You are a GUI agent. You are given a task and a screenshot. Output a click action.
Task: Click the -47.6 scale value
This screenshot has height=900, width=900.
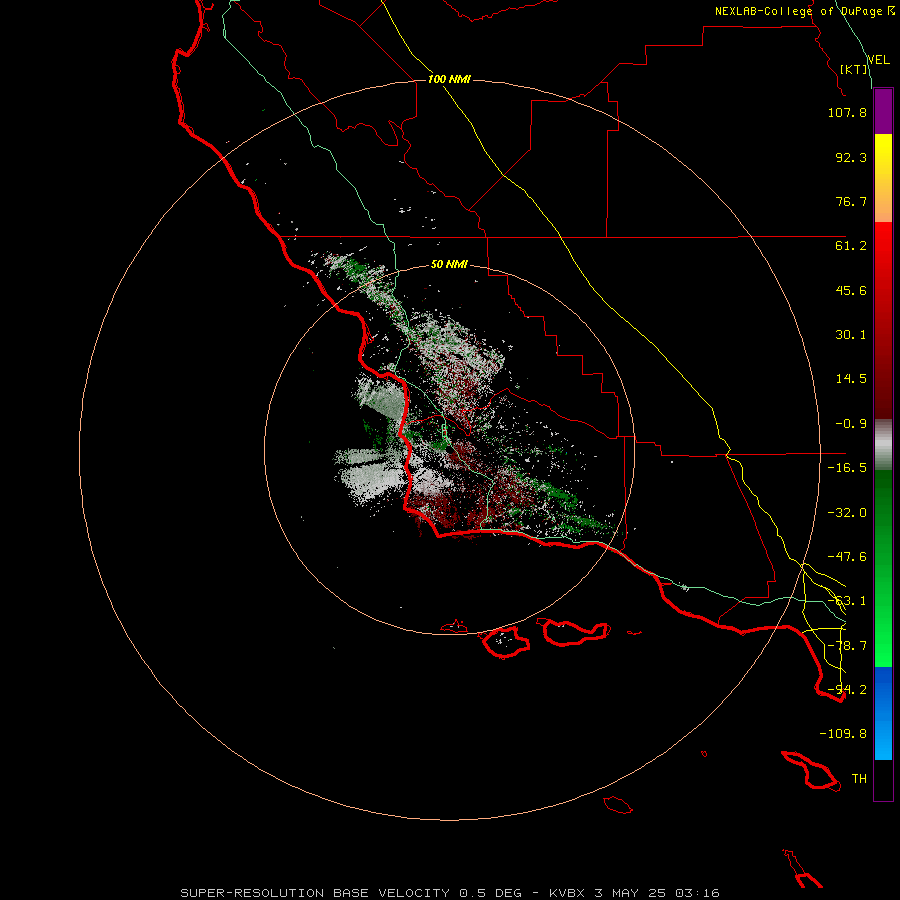pos(847,557)
